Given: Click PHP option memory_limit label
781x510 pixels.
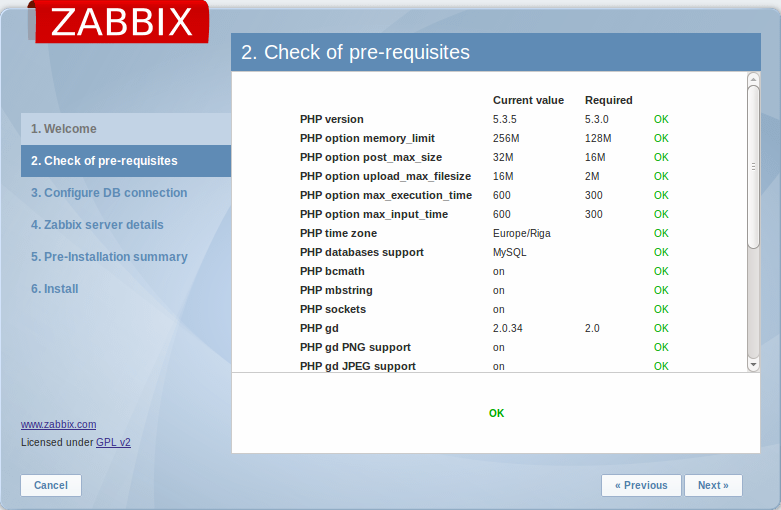Looking at the screenshot, I should click(367, 138).
